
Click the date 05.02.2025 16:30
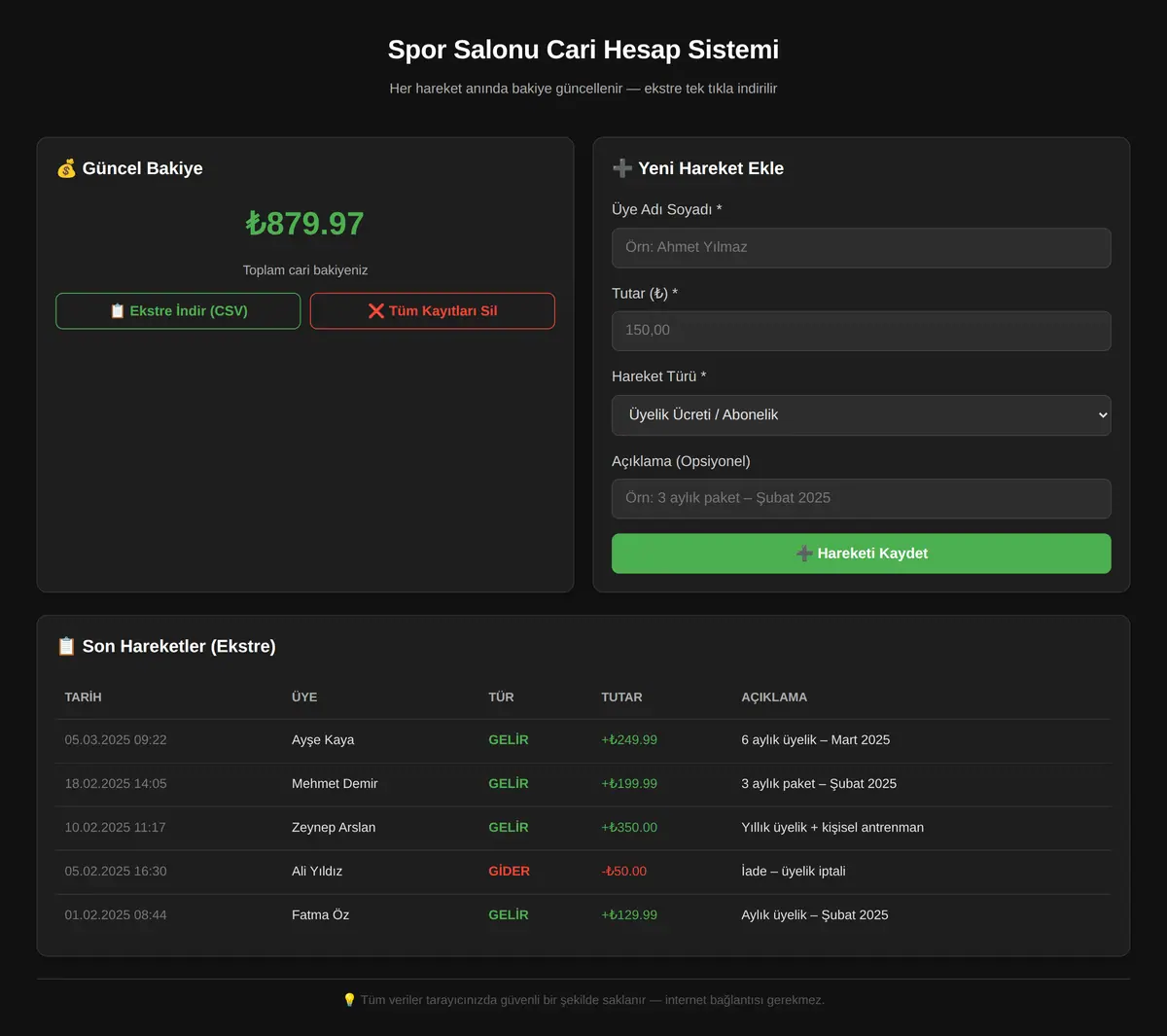(116, 872)
